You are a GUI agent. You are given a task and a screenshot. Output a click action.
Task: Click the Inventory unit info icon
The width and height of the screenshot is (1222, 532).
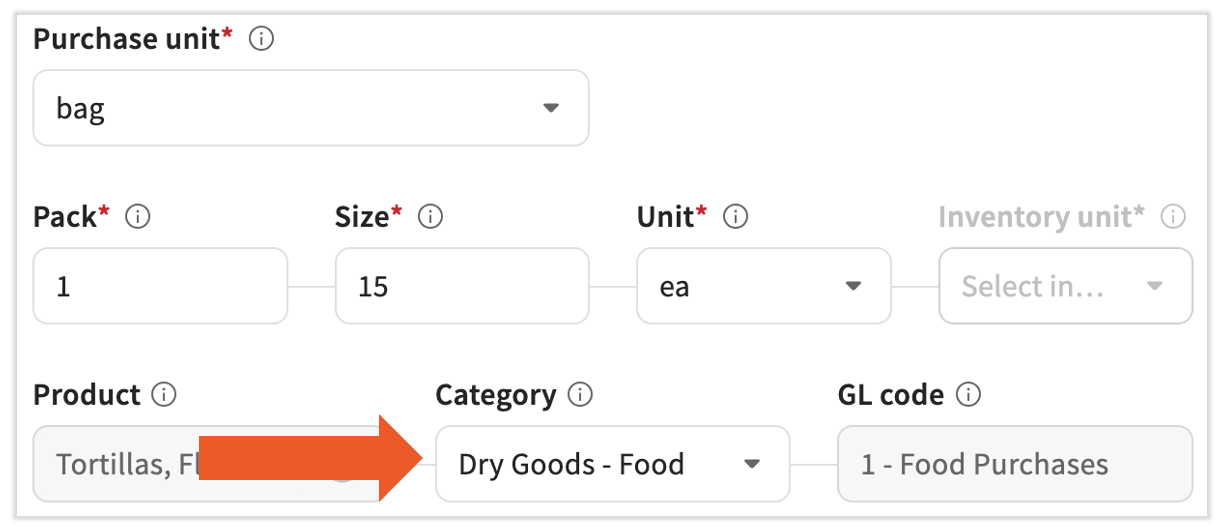pos(1174,217)
